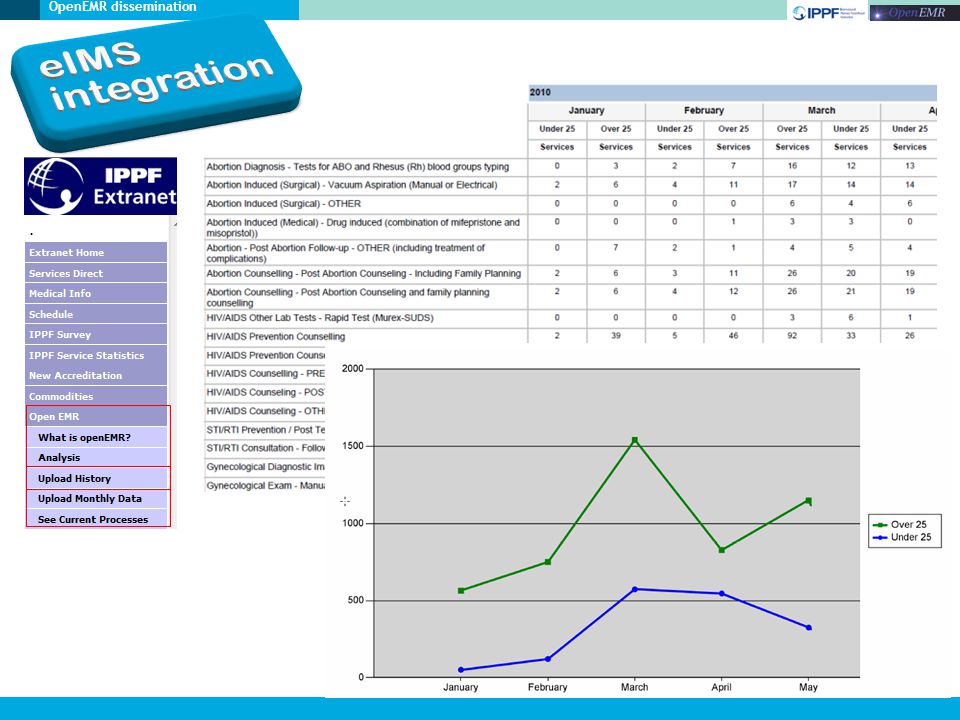
Task: Select Medical Info sidebar entry
Action: pos(96,293)
